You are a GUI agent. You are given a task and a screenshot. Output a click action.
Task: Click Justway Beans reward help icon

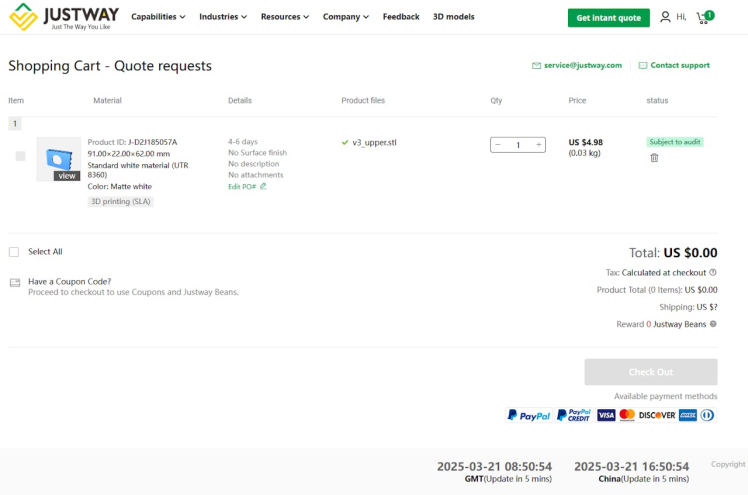point(713,324)
